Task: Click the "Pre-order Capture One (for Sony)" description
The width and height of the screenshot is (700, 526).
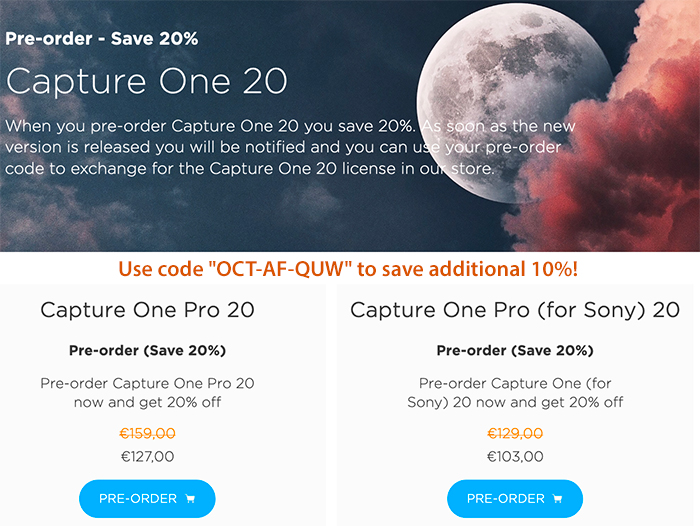Action: pos(515,392)
